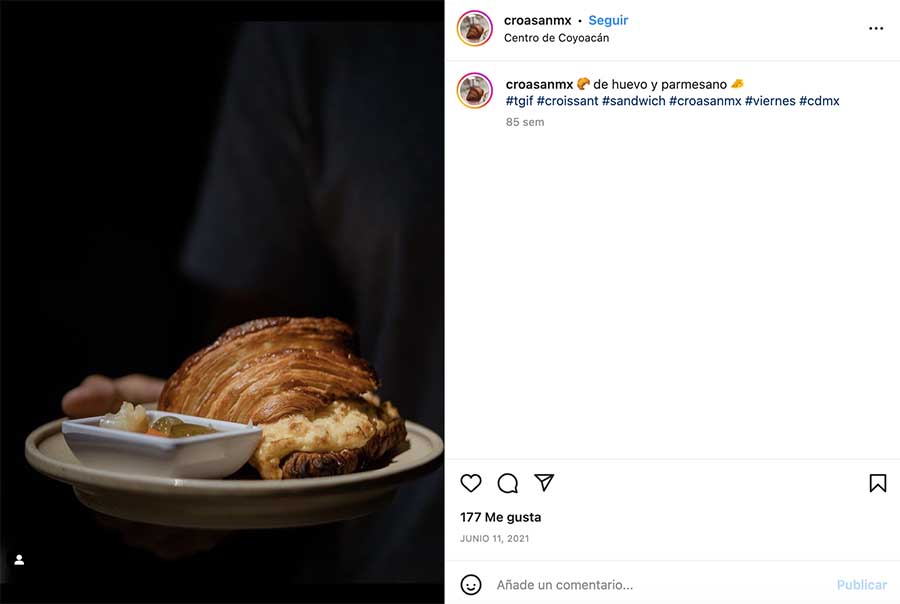This screenshot has height=604, width=900.
Task: Open the croasanmx username in the caption
Action: 539,84
